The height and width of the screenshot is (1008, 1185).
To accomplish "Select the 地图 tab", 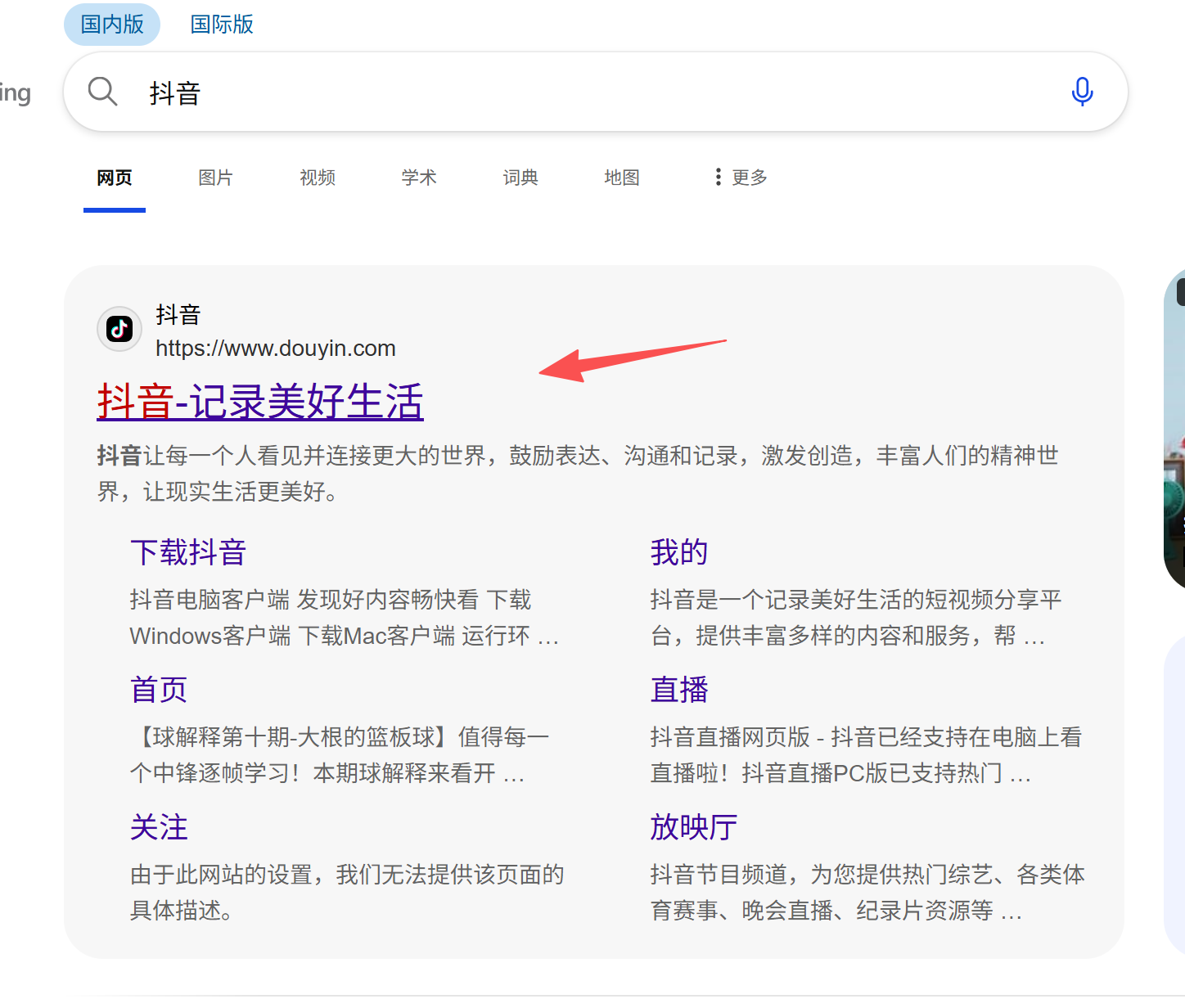I will pyautogui.click(x=622, y=178).
